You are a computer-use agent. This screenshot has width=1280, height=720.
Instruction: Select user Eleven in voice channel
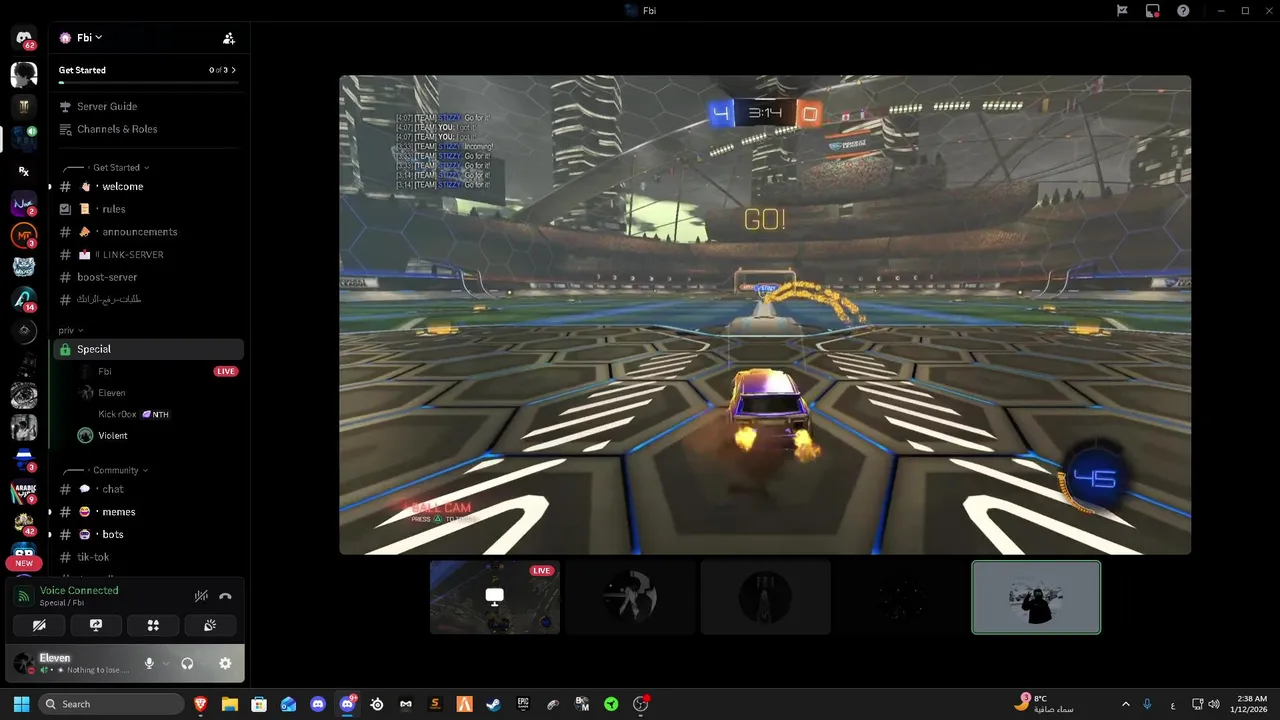click(x=158, y=393)
